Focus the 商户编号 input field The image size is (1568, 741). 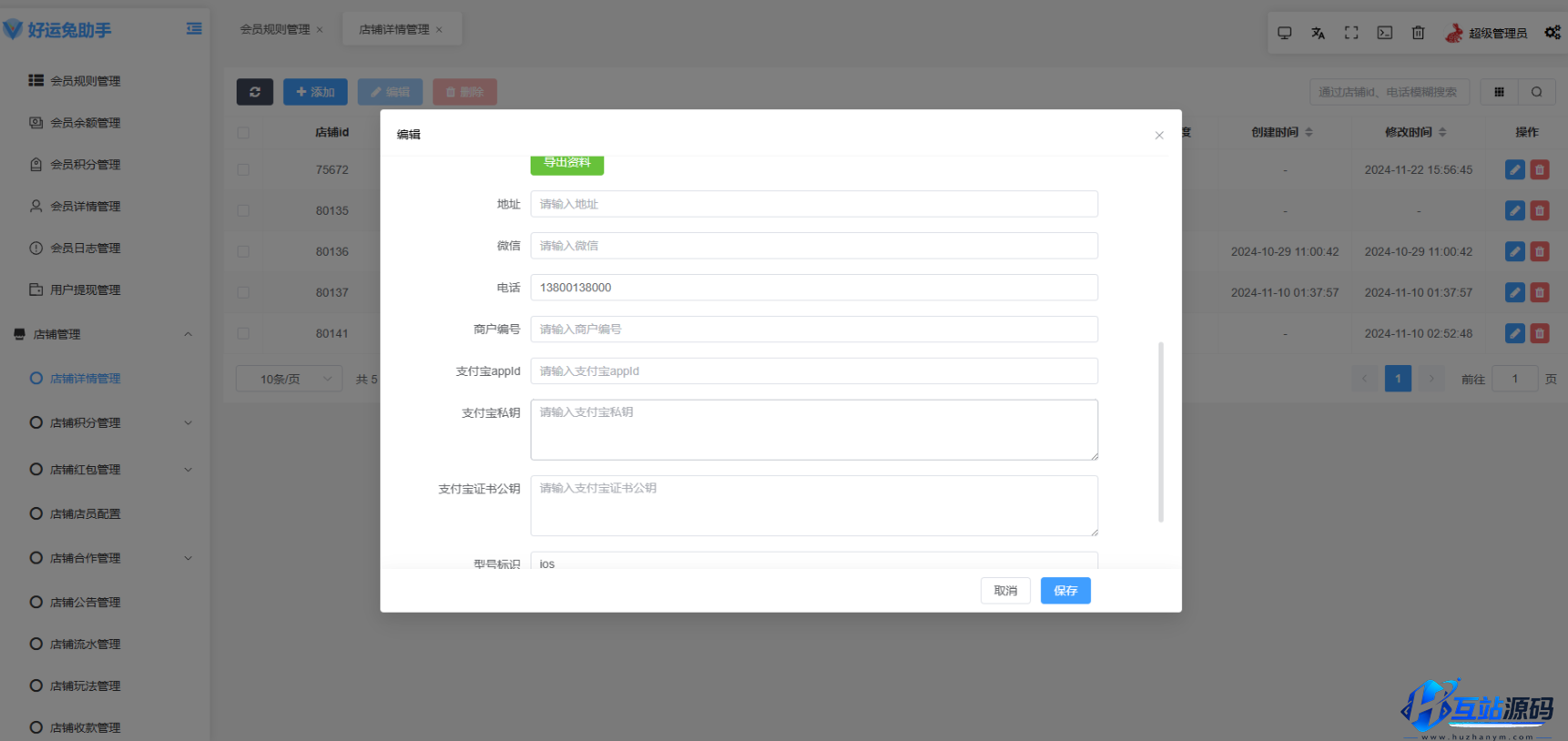[x=814, y=330]
